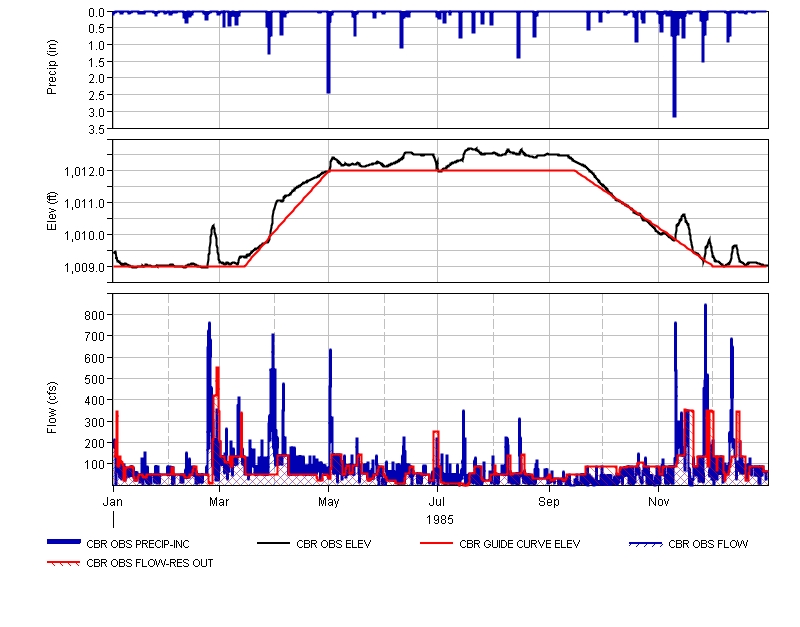
Task: Select the 'CBR OBS FLOW' legend label
Action: coord(708,544)
